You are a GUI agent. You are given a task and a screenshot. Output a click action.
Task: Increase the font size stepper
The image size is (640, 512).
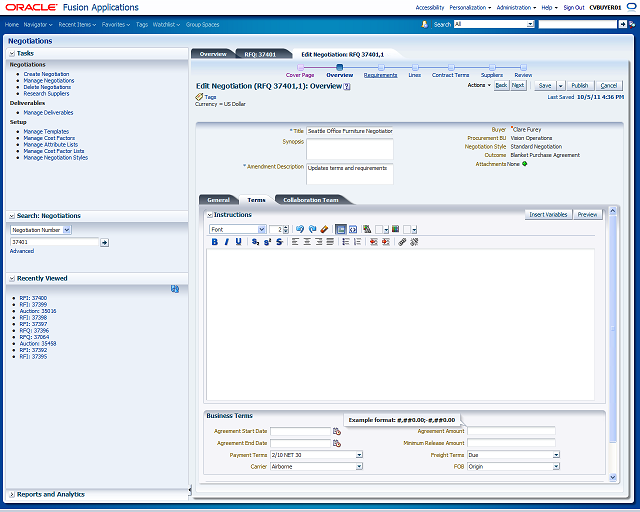click(x=286, y=227)
